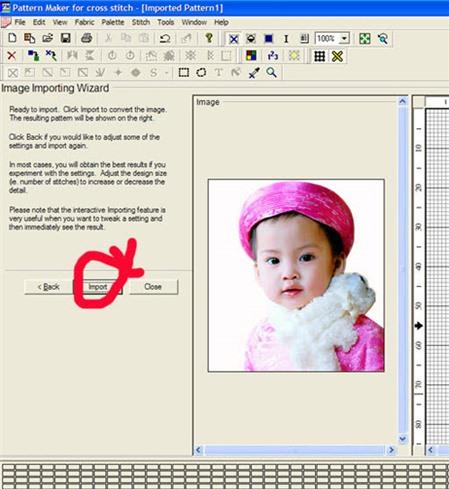Click the New document icon
Image resolution: width=449 pixels, height=489 pixels.
tap(12, 38)
